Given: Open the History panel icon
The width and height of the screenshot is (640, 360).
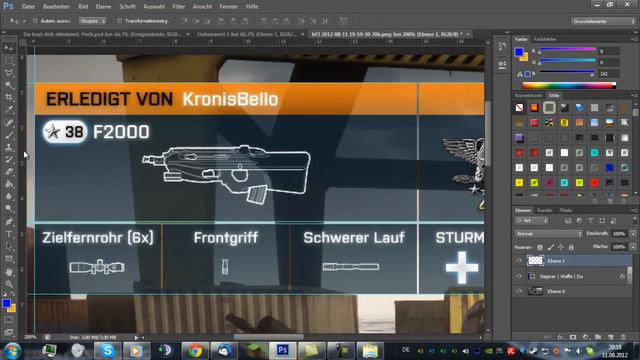Looking at the screenshot, I should (502, 47).
